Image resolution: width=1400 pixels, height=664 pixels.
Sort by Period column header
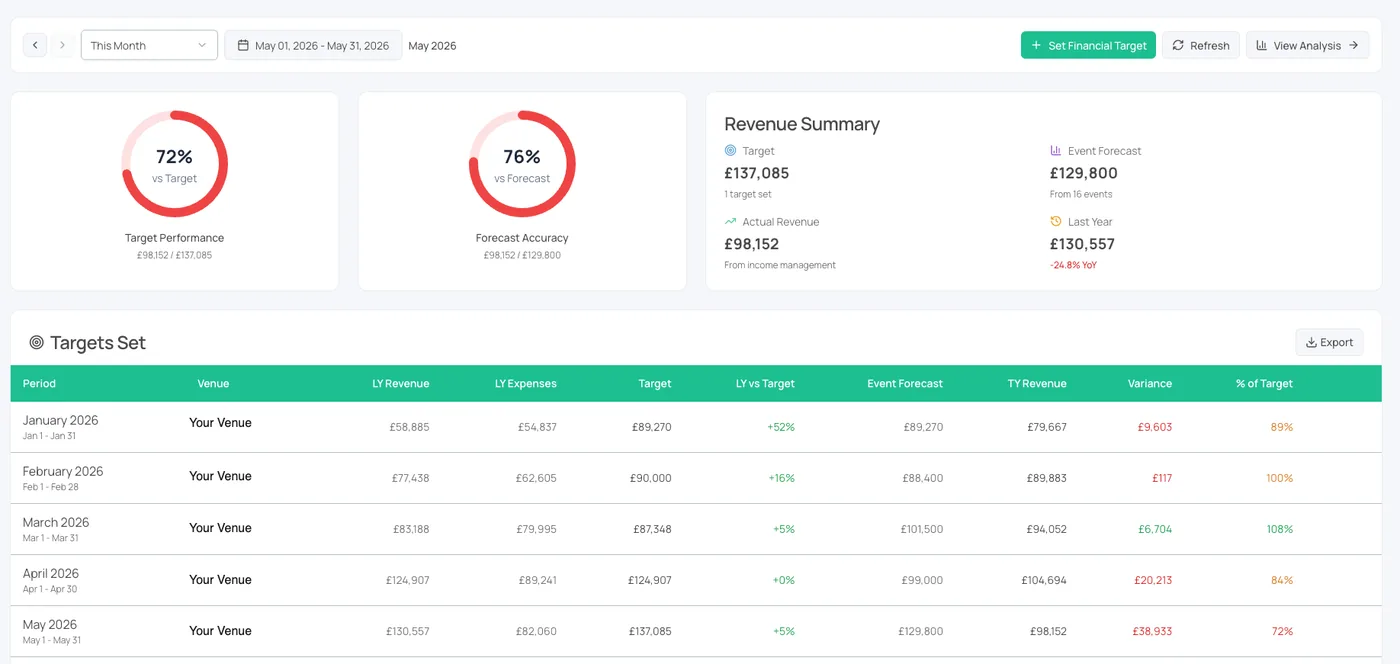(39, 384)
